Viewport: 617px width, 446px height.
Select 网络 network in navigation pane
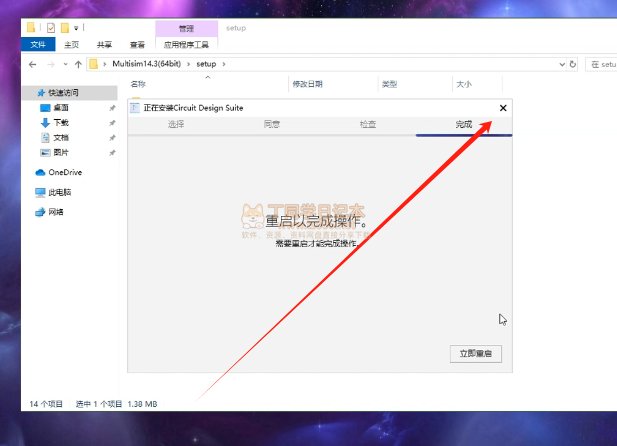[x=56, y=212]
